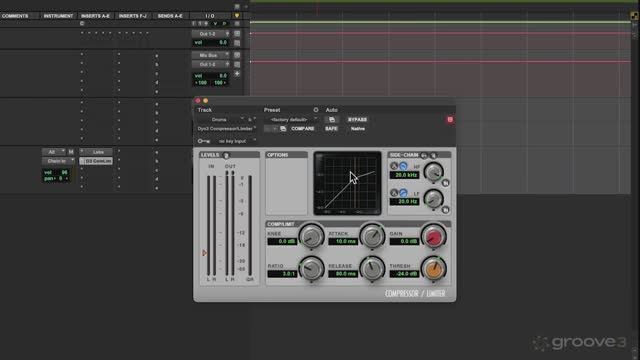
Task: Toggle the HF side-chain filter IN button
Action: click(445, 183)
